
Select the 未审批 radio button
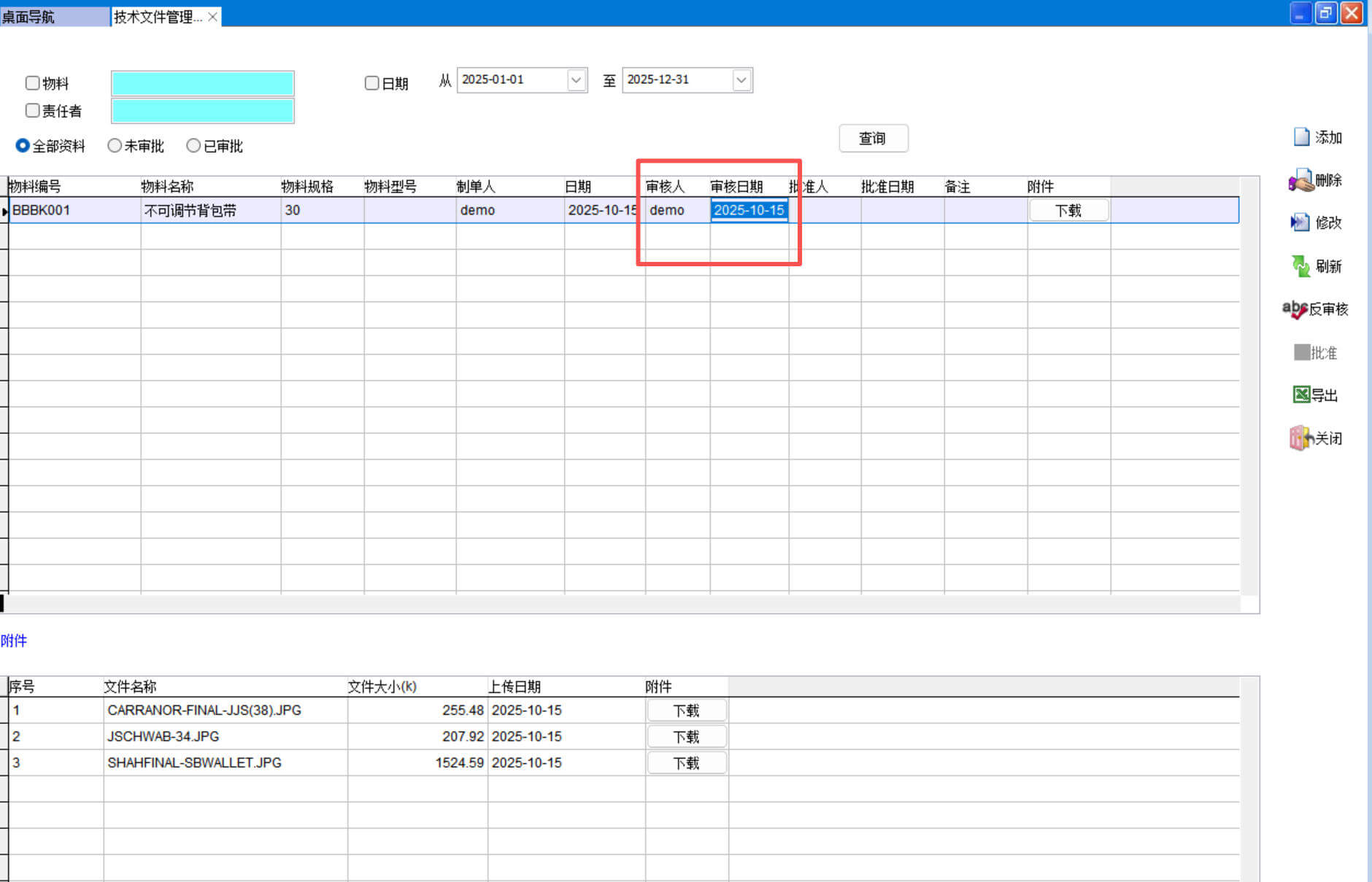(115, 146)
